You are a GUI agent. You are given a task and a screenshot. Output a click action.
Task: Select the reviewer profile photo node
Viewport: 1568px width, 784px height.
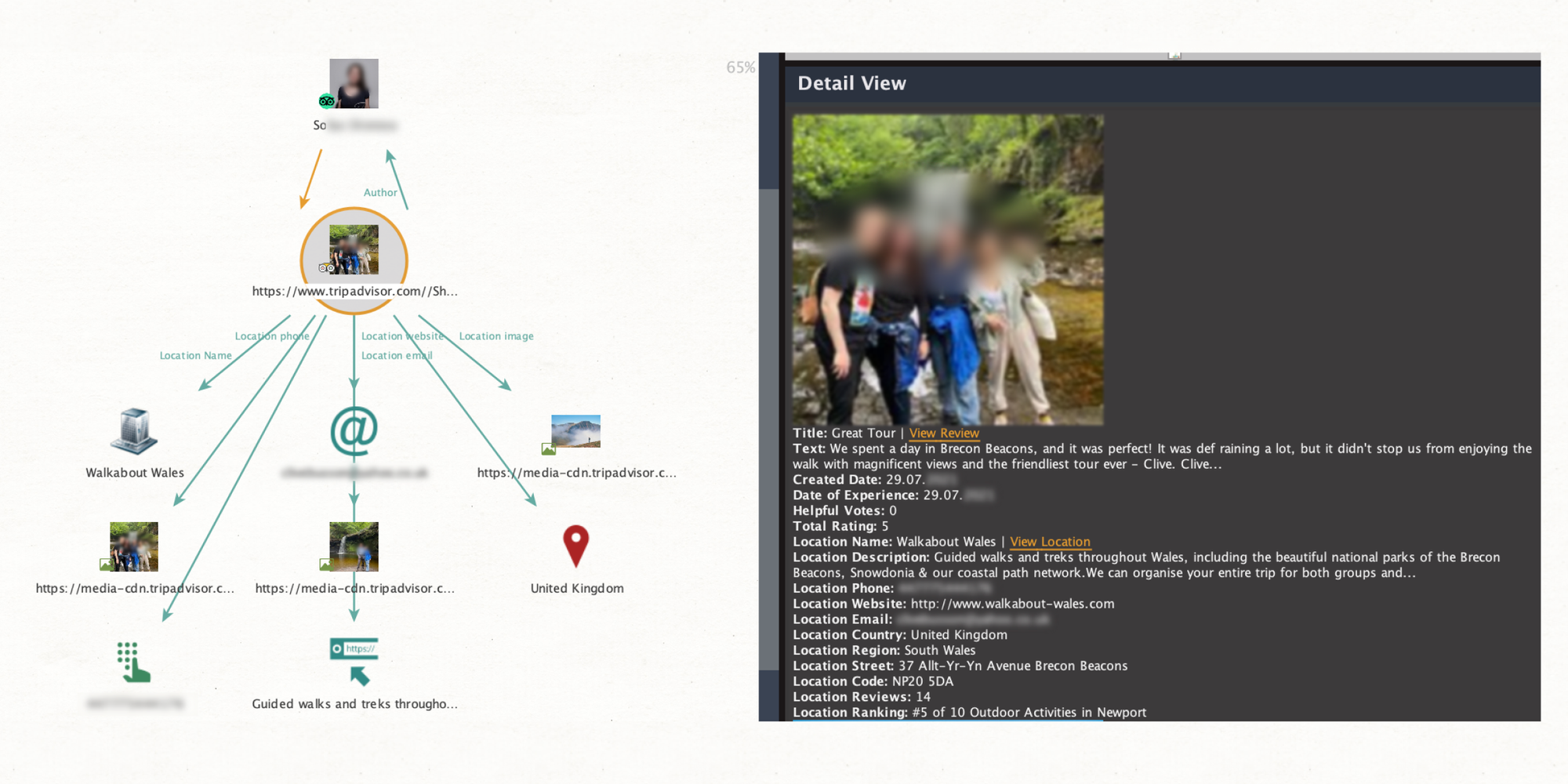354,83
